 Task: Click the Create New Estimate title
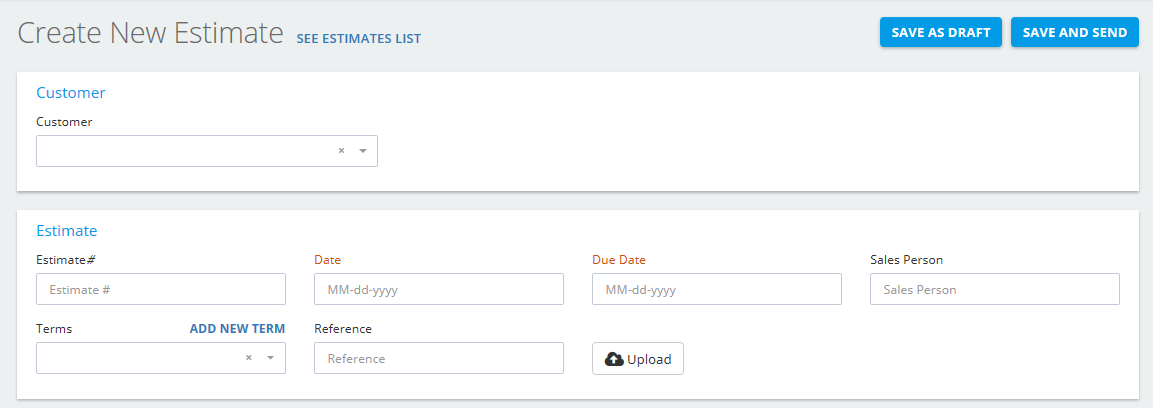click(150, 34)
